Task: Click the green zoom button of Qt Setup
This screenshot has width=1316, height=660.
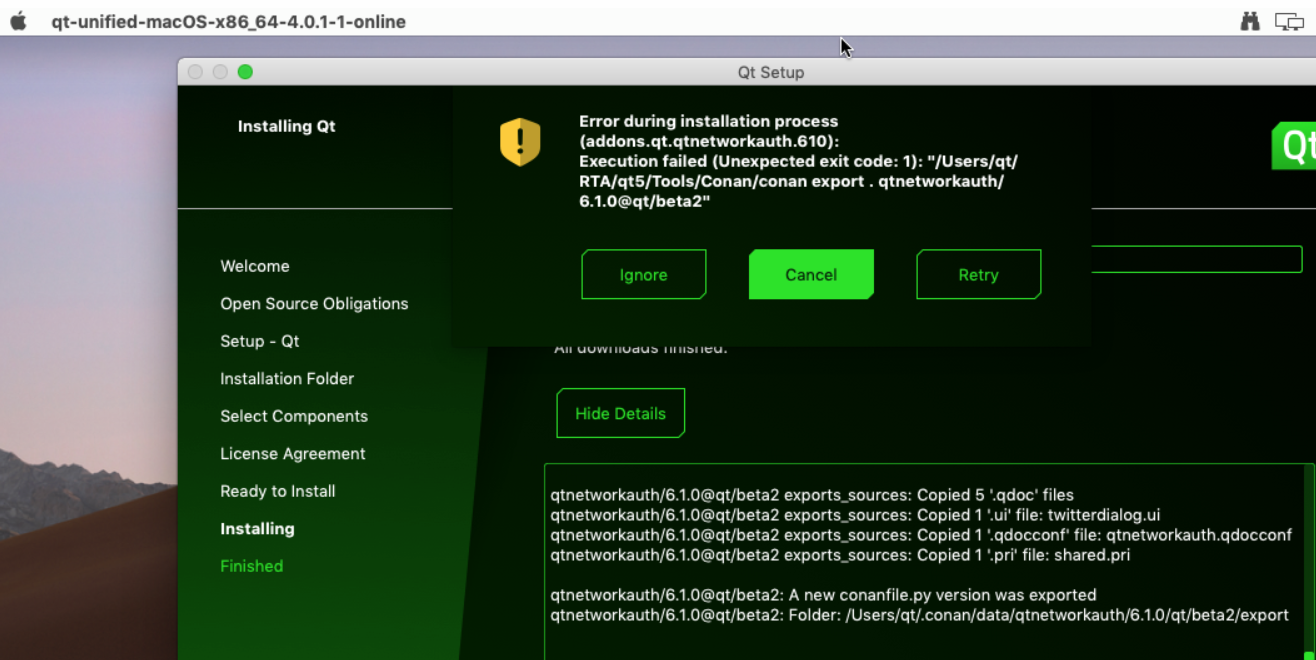Action: 245,72
